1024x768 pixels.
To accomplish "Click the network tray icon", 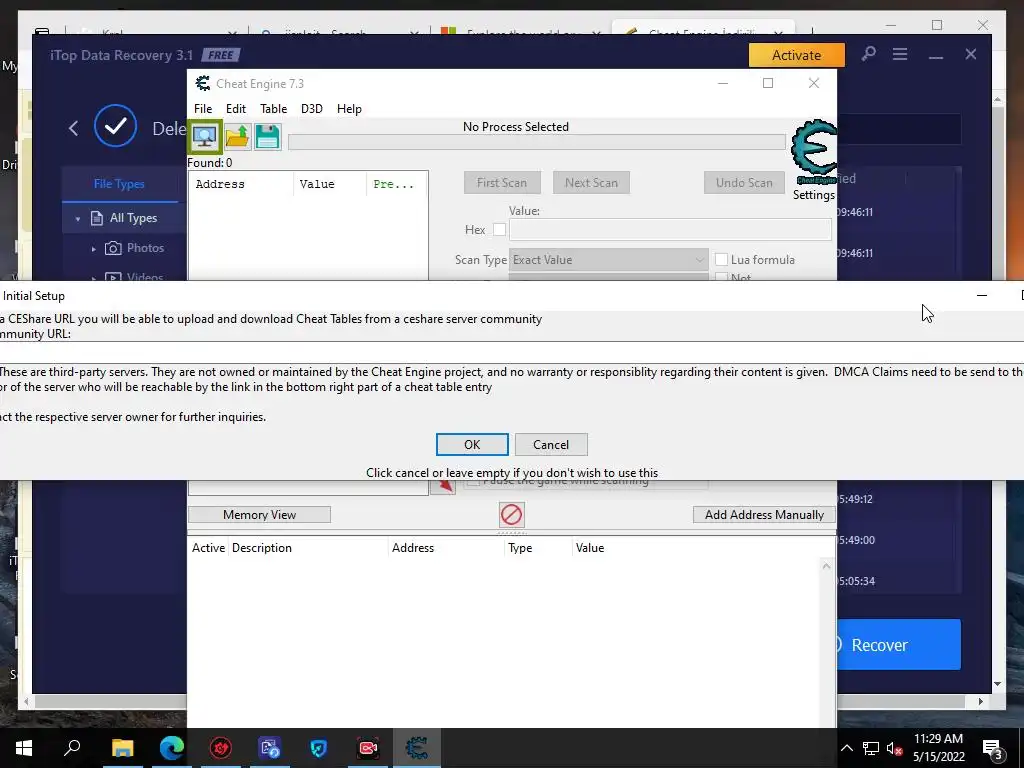I will pos(871,748).
